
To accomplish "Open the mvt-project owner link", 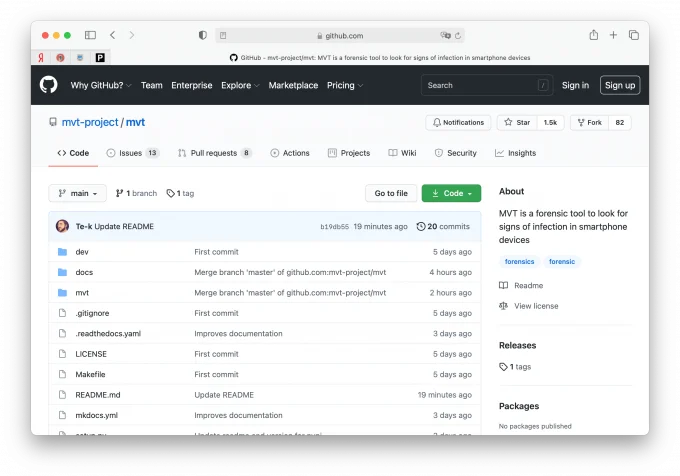I will tap(90, 123).
